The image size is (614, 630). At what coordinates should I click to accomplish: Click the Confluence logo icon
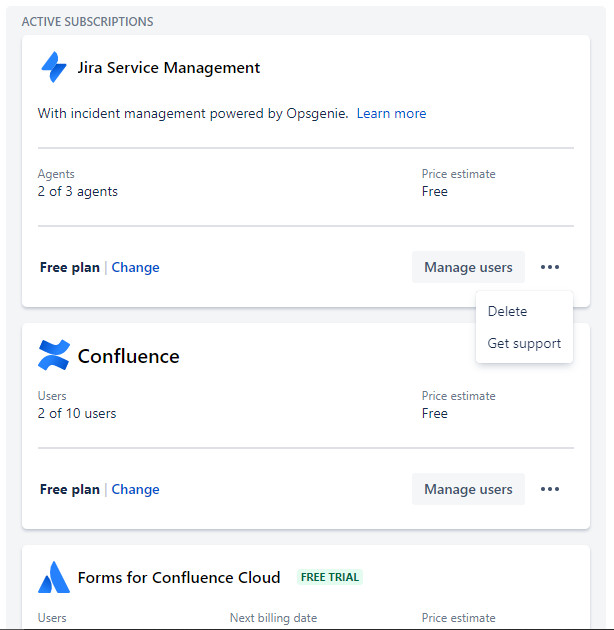tap(54, 355)
